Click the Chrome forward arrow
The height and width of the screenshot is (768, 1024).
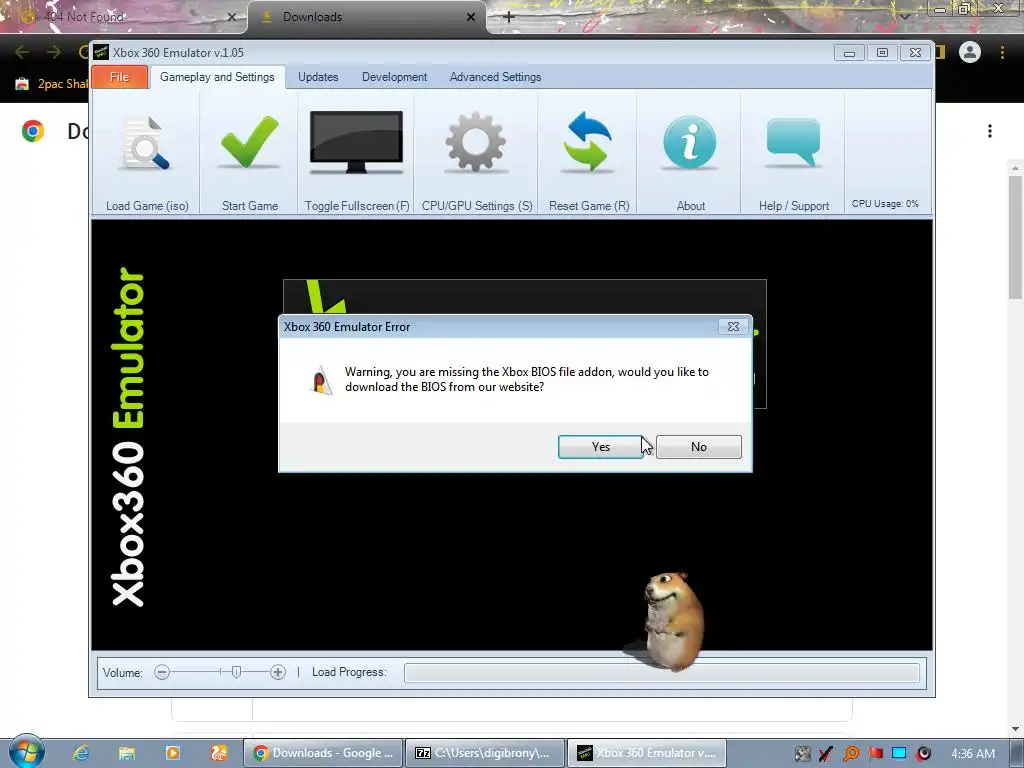pyautogui.click(x=54, y=52)
